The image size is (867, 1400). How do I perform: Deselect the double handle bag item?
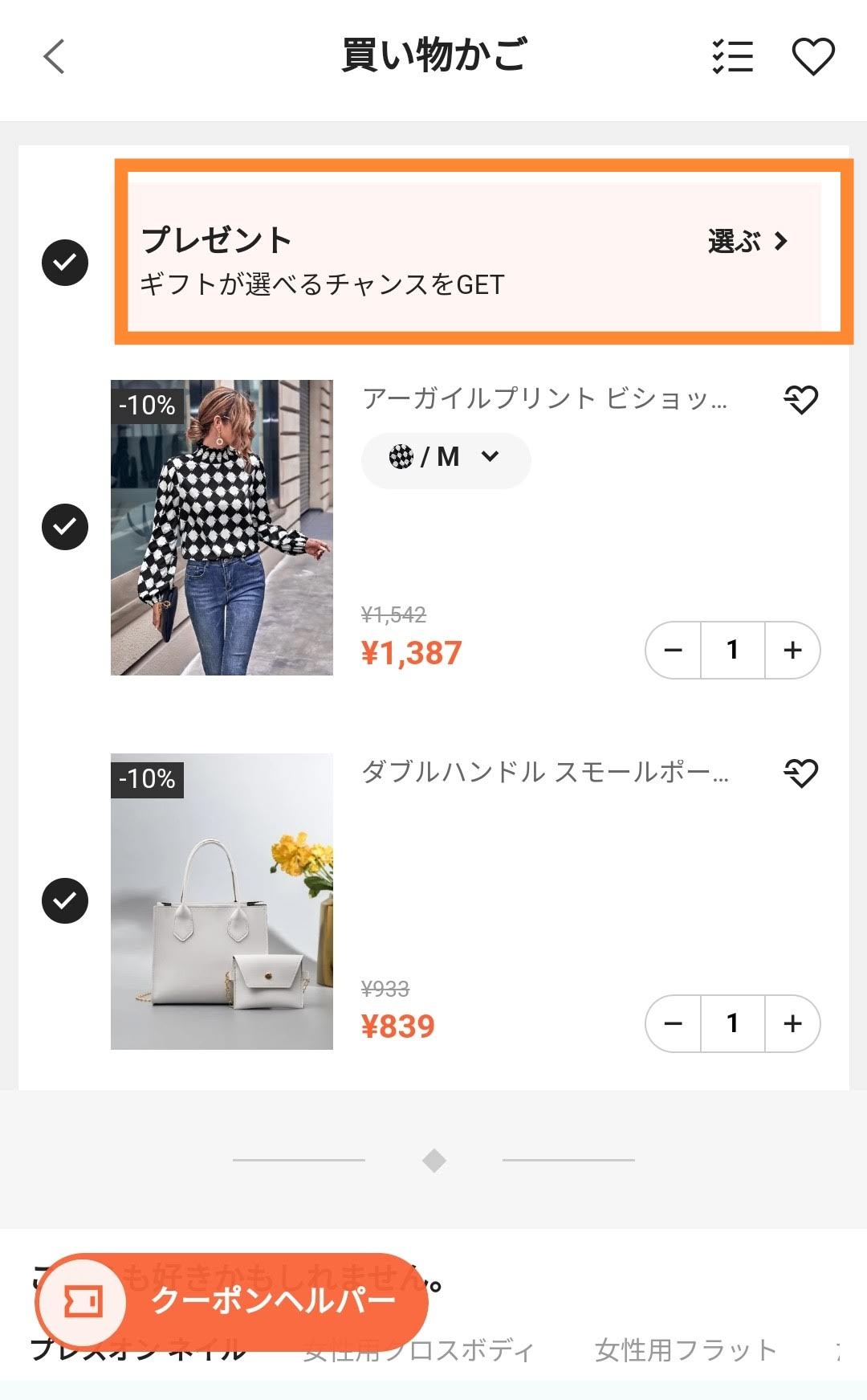(x=65, y=900)
